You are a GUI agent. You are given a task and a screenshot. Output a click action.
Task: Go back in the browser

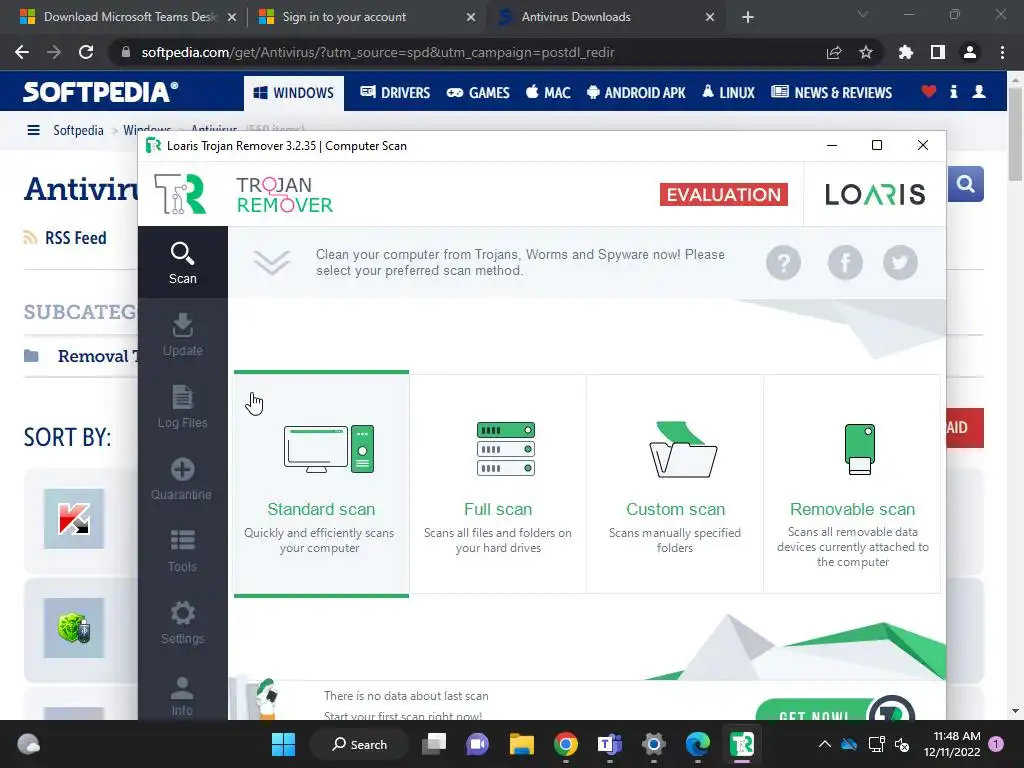tap(22, 52)
